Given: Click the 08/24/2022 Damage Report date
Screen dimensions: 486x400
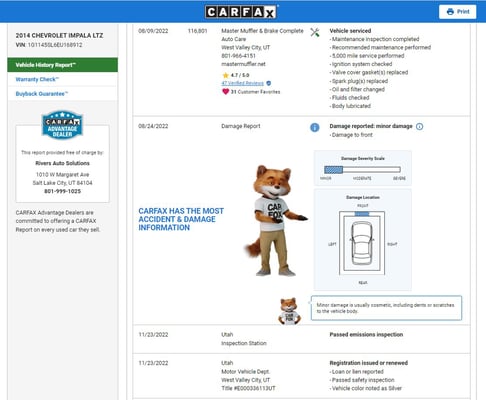Looking at the screenshot, I should click(153, 126).
